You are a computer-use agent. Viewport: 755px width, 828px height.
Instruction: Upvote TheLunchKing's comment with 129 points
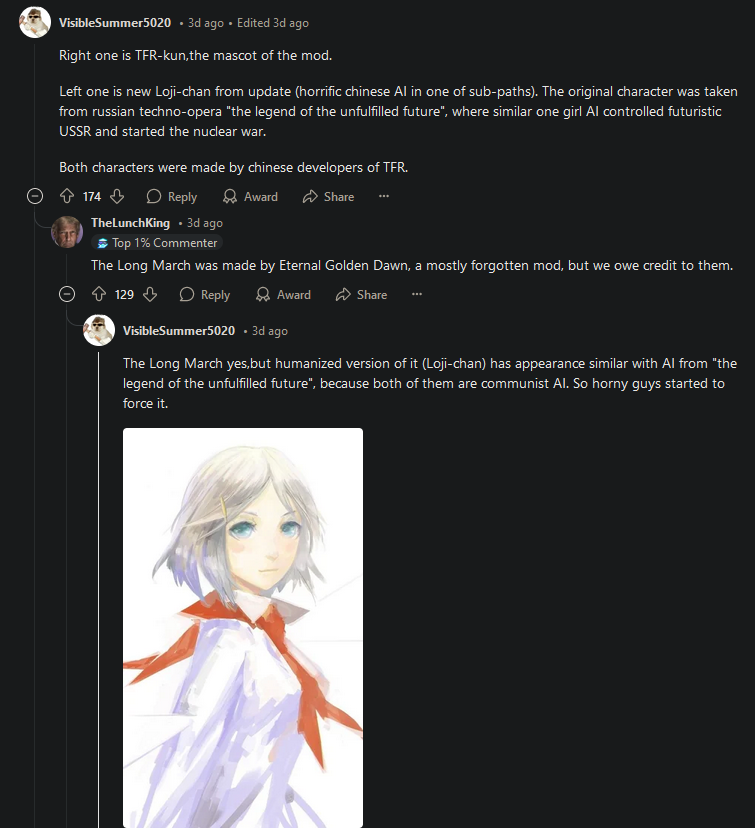(x=99, y=294)
